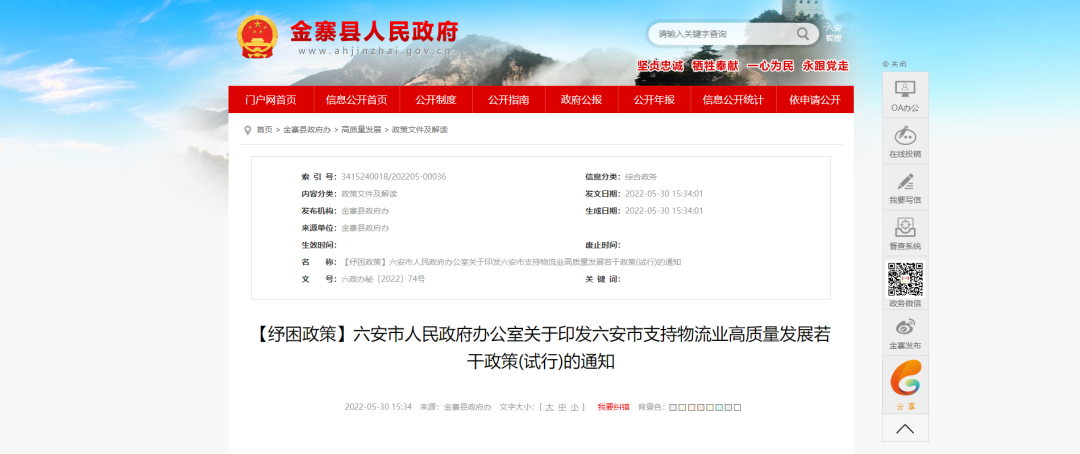Open 信息公开首页 navigation tab
The image size is (1080, 454).
click(x=356, y=99)
